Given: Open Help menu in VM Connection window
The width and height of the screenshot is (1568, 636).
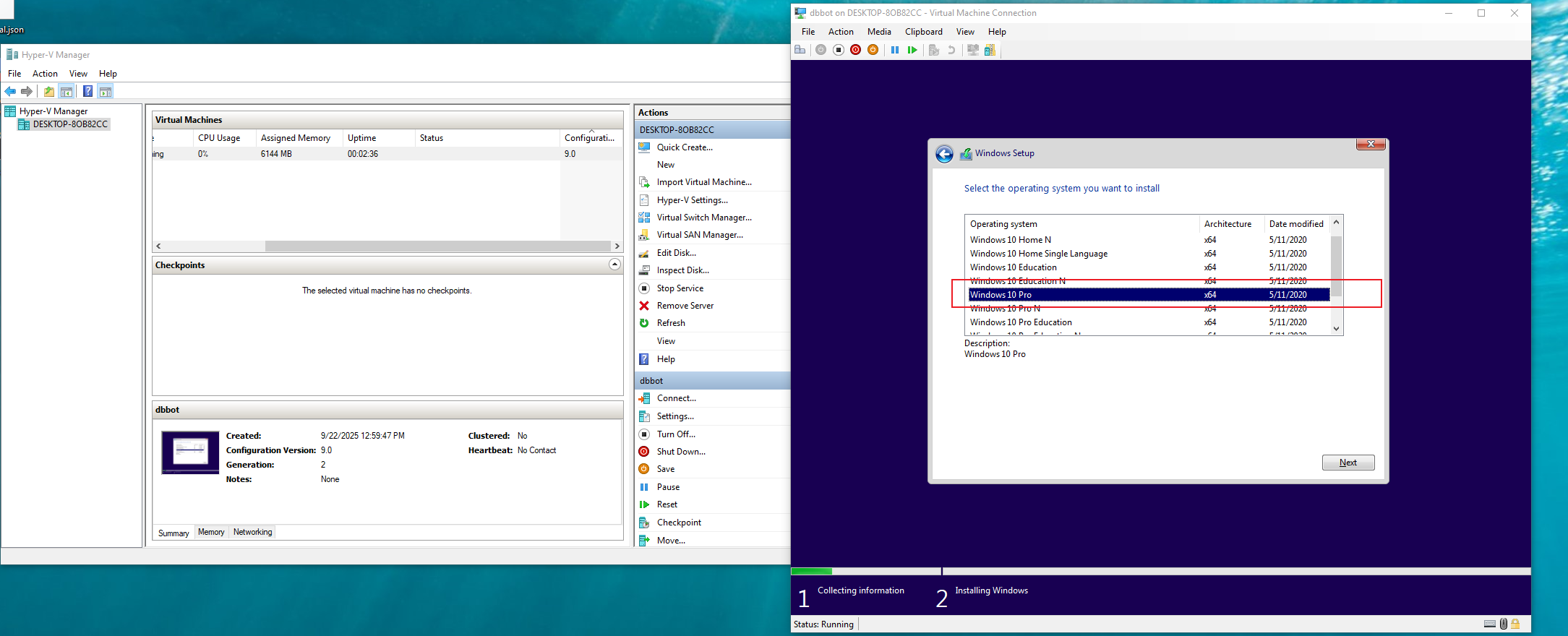Looking at the screenshot, I should (x=997, y=32).
